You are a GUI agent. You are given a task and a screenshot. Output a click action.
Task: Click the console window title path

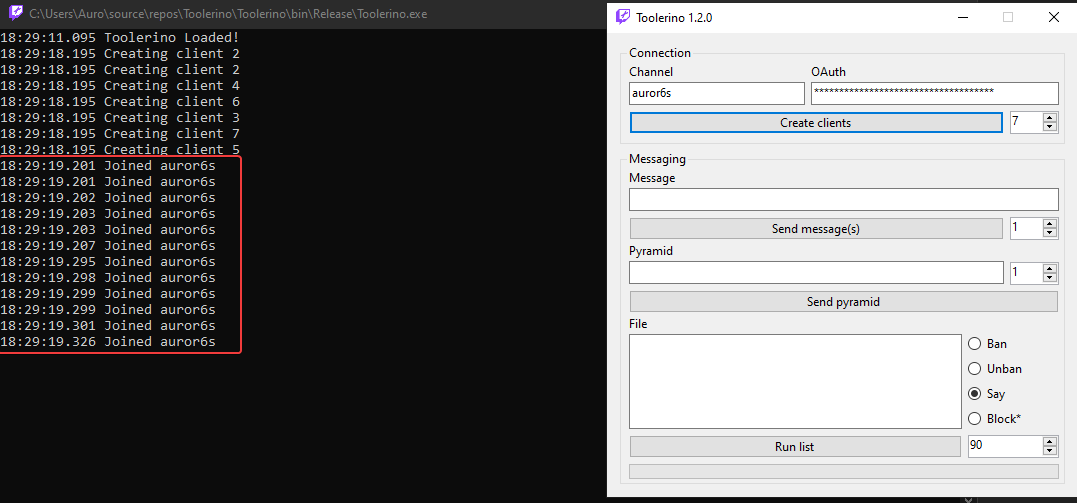[x=228, y=14]
